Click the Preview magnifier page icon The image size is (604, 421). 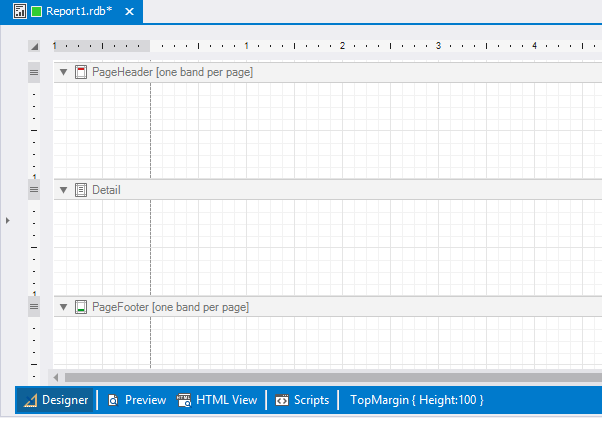113,401
